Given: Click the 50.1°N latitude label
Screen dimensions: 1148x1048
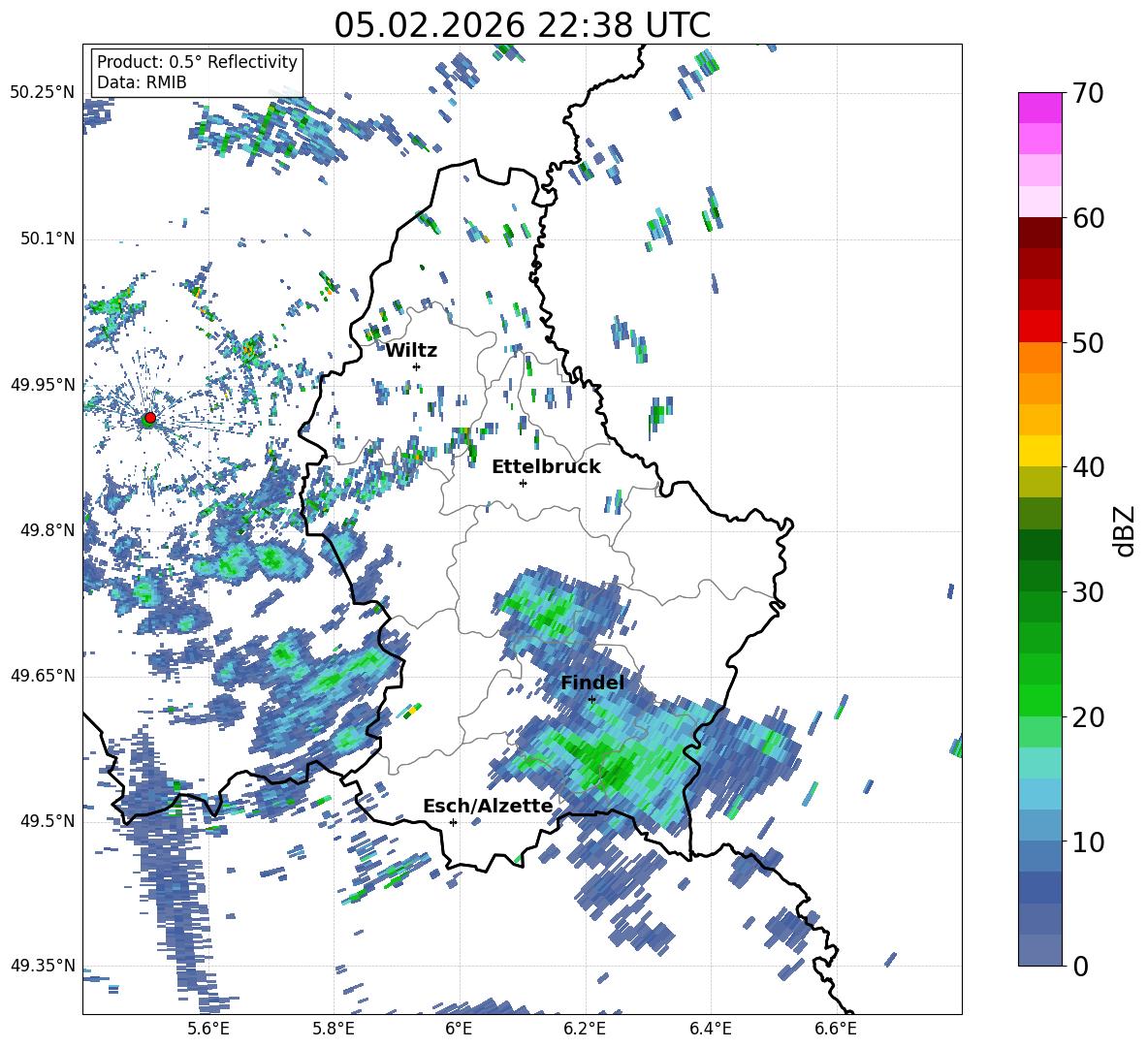Looking at the screenshot, I should tap(48, 239).
